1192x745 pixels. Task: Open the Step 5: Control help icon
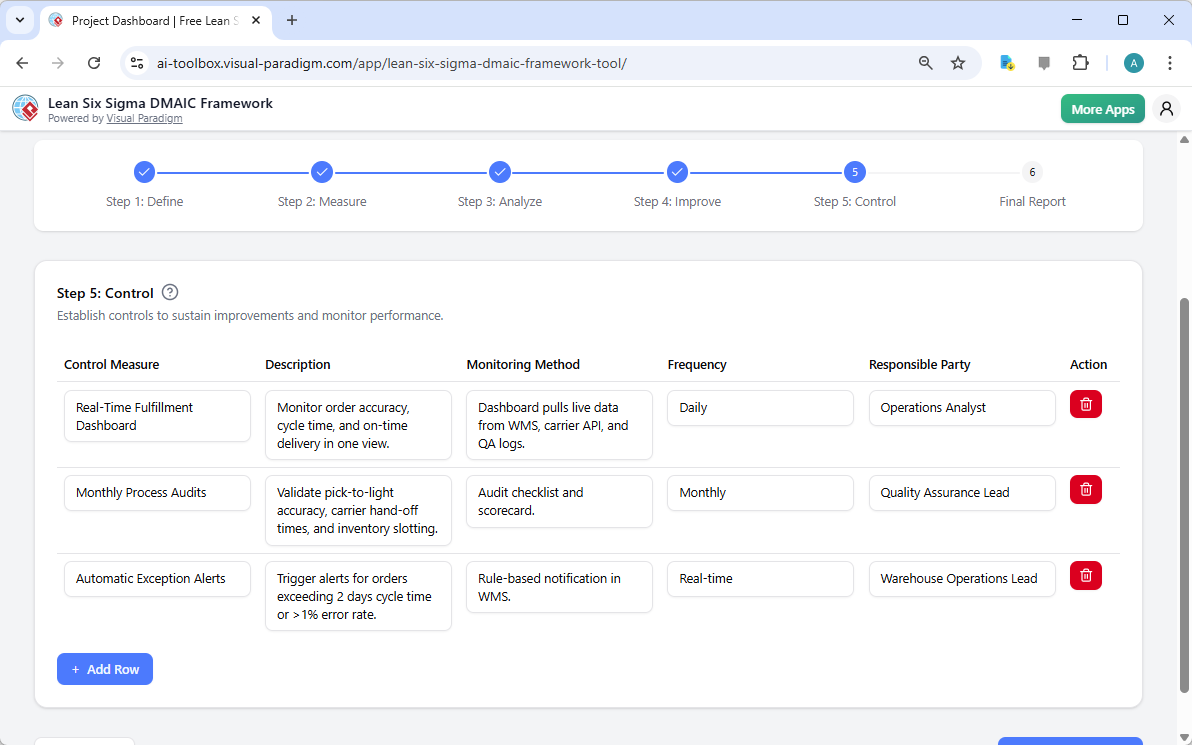(169, 292)
